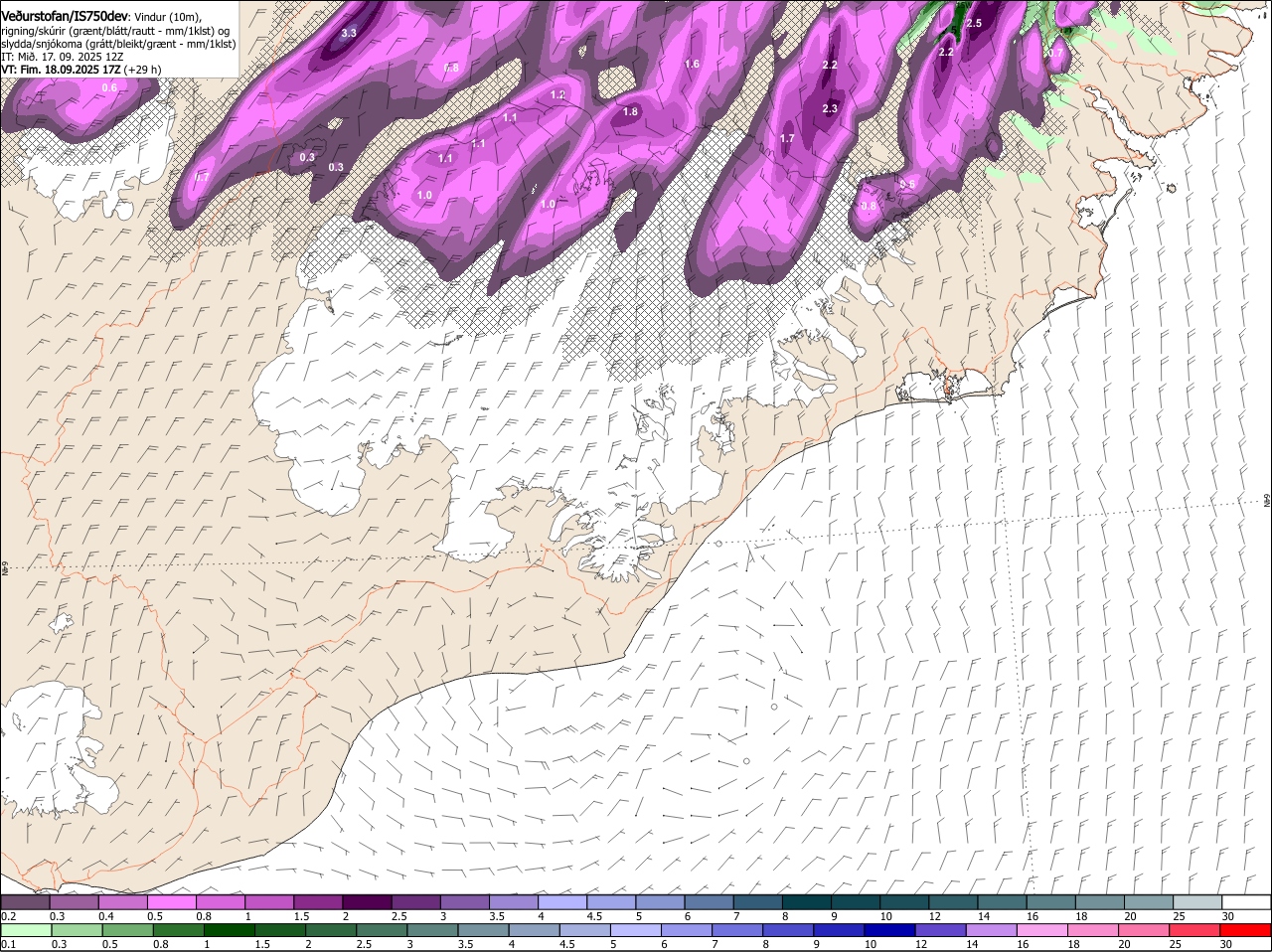
Task: Click the 64N latitude label on the map's right edge
Action: (1267, 499)
